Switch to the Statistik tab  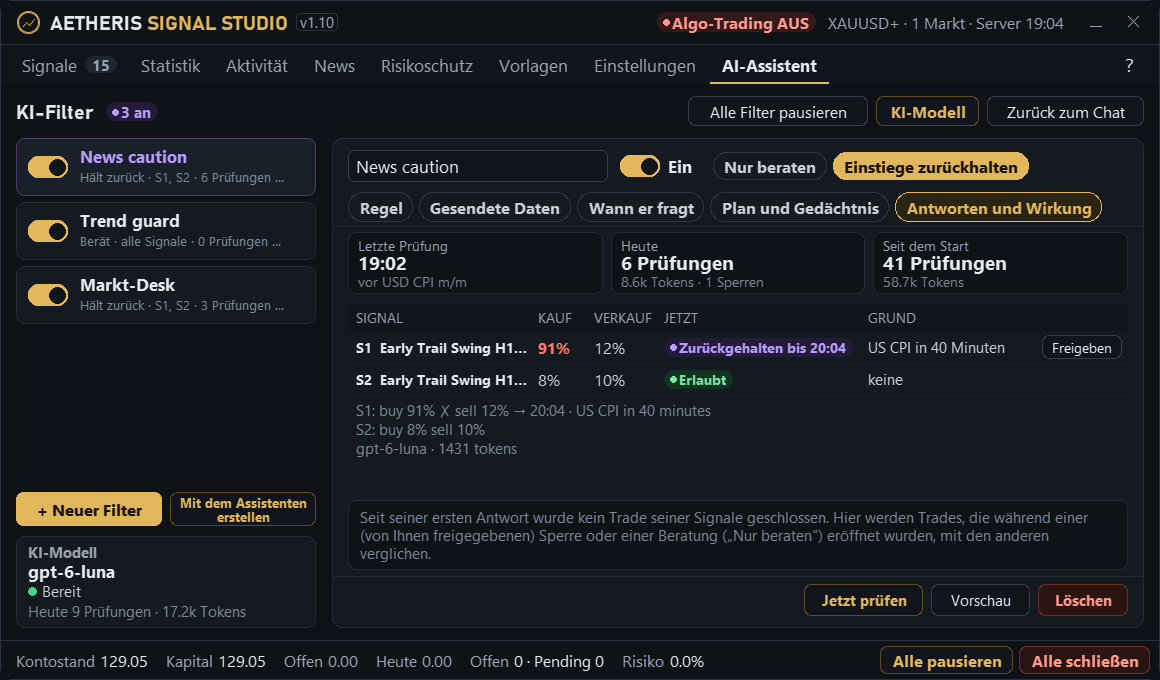pos(170,66)
